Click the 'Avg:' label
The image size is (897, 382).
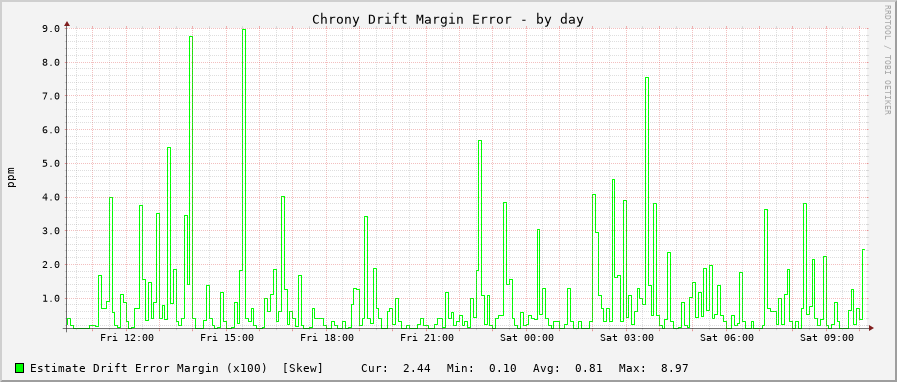(x=546, y=368)
